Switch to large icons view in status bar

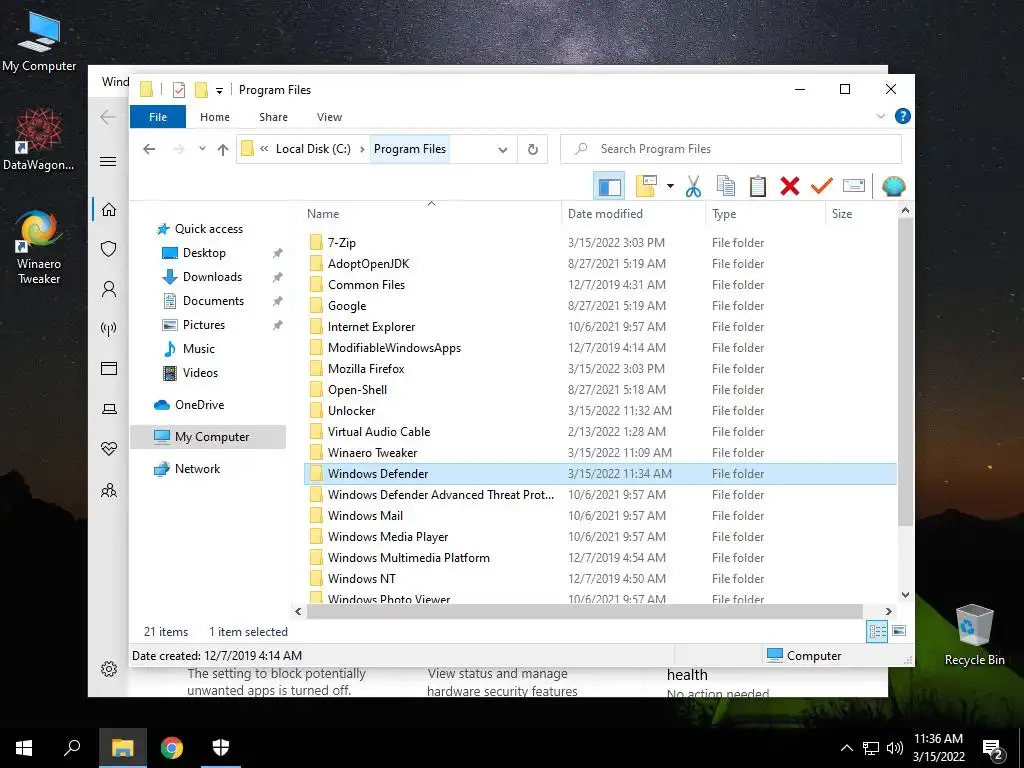point(899,631)
